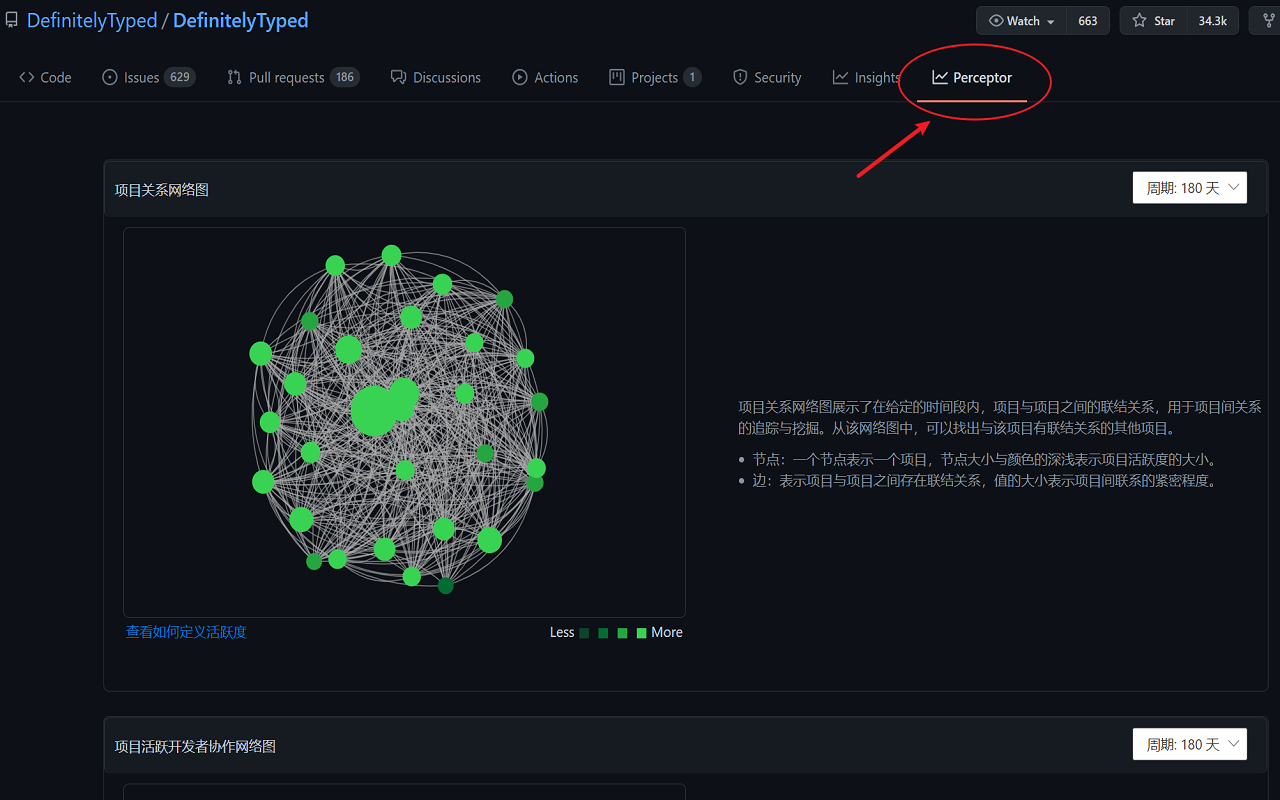The height and width of the screenshot is (800, 1280).
Task: Open the Projects tab
Action: [654, 77]
